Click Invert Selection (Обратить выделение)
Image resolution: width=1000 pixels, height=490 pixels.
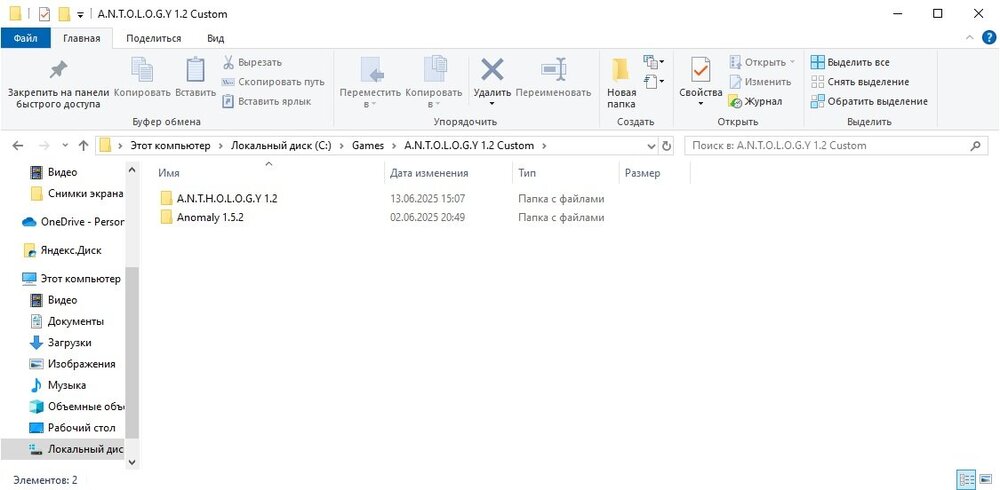pos(868,101)
